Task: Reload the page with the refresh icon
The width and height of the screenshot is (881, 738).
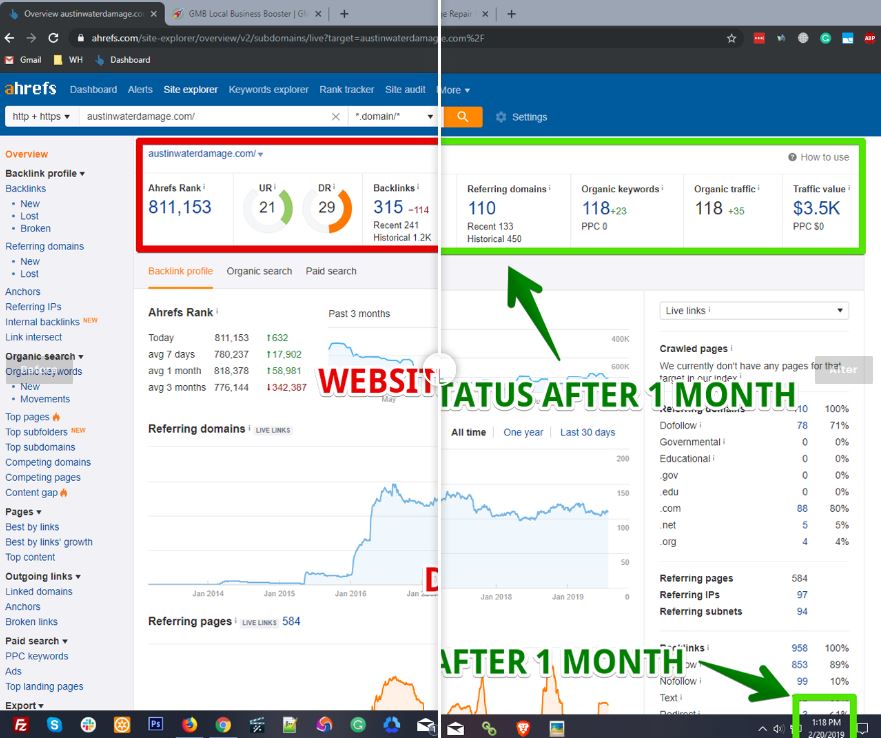Action: pos(53,38)
